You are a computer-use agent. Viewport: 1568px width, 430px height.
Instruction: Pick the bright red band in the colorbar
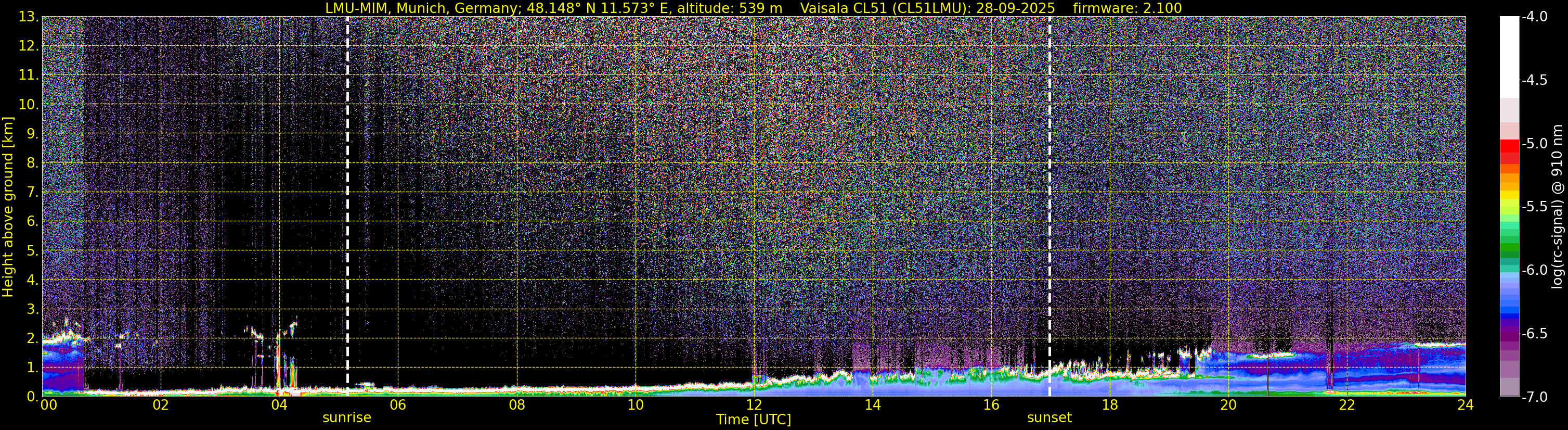click(x=1509, y=146)
